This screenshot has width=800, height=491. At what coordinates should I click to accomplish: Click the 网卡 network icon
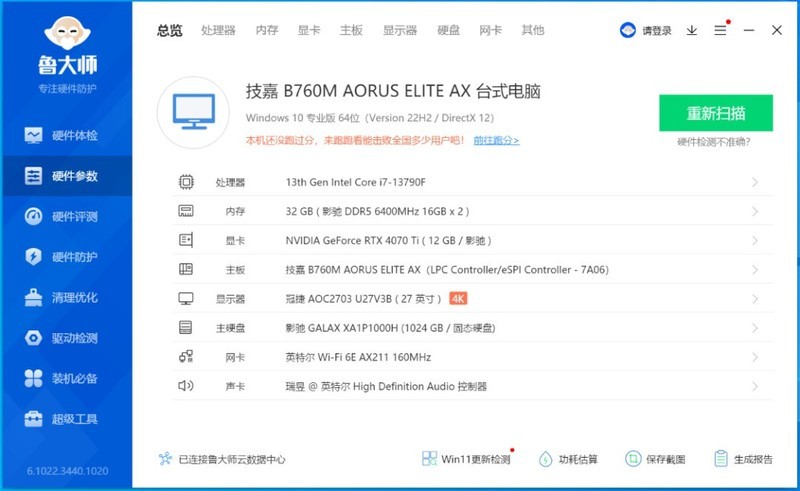click(186, 357)
